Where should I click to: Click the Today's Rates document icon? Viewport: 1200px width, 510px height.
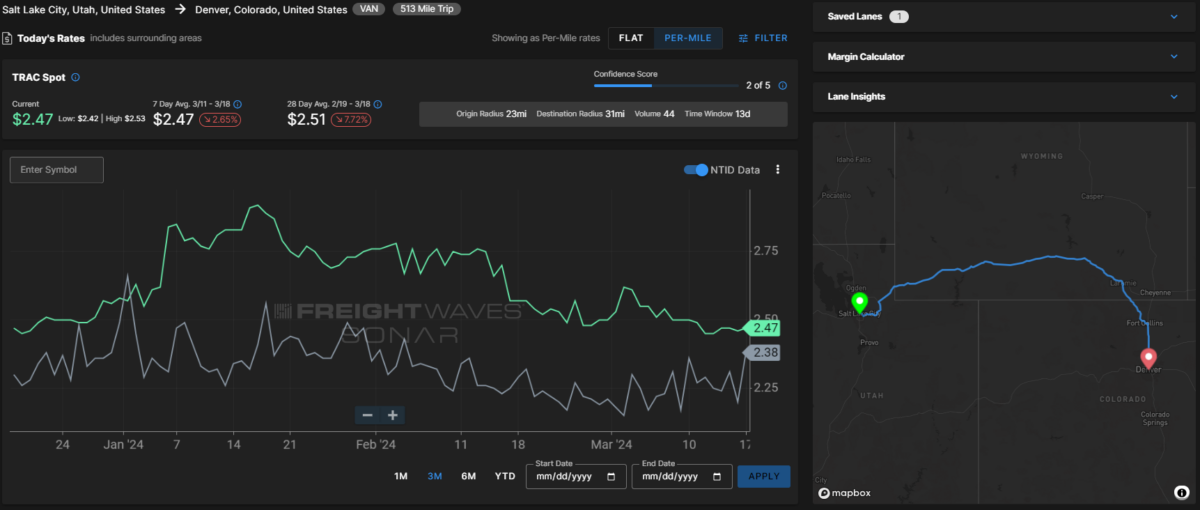point(8,38)
